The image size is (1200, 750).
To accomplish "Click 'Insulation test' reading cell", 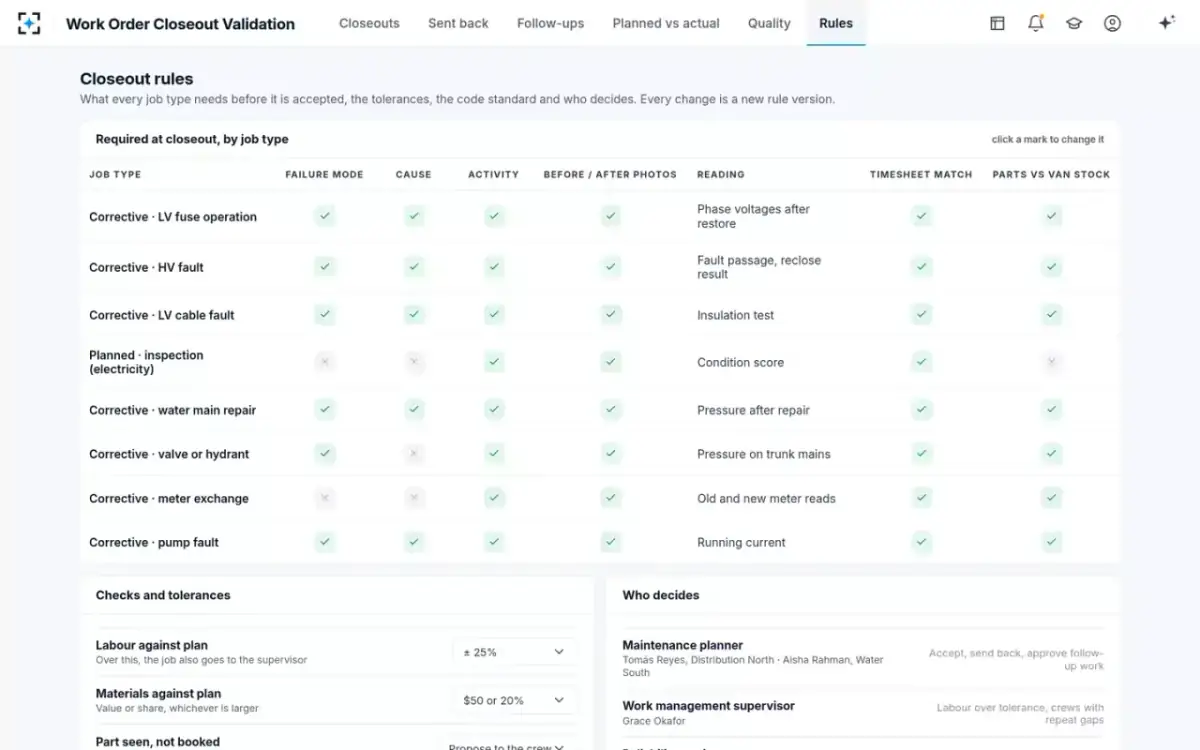I will pyautogui.click(x=735, y=315).
